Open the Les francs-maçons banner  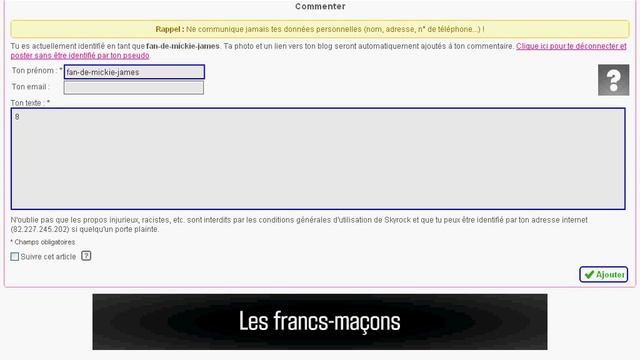[x=320, y=322]
